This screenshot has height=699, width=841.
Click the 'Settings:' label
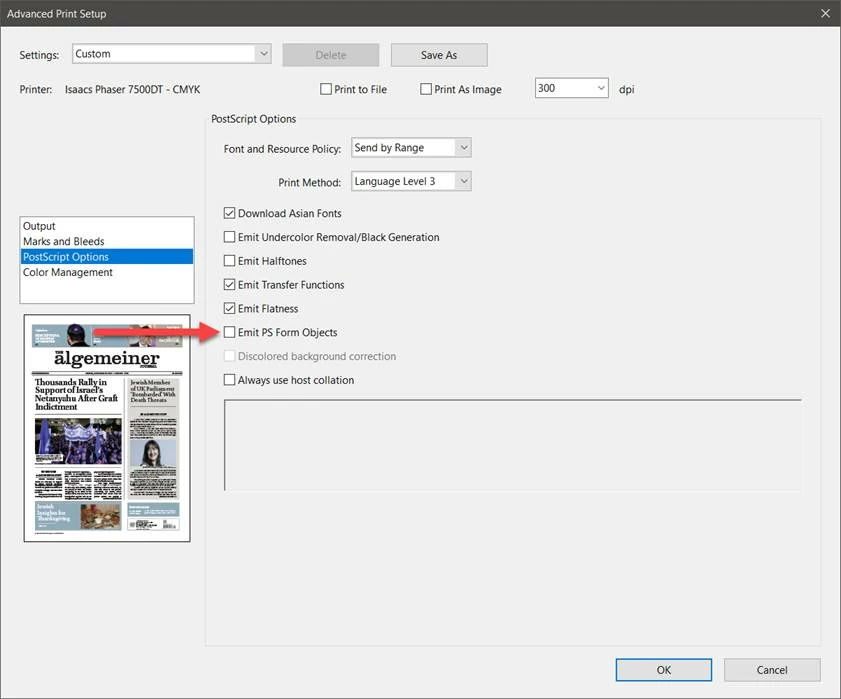point(39,55)
